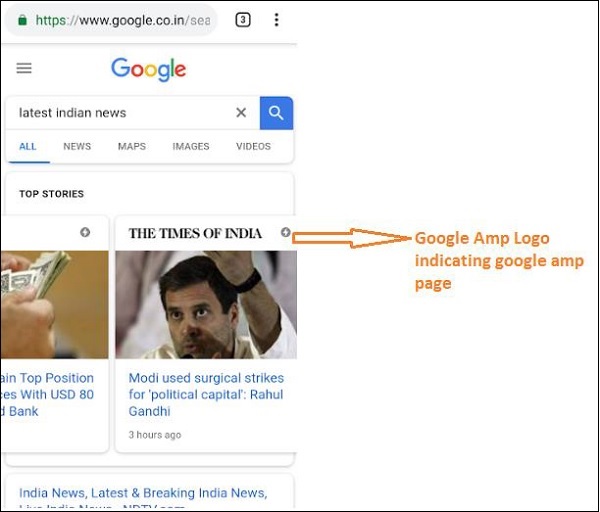The height and width of the screenshot is (512, 600).
Task: Open Chrome's three-dot overflow menu
Action: [x=277, y=20]
